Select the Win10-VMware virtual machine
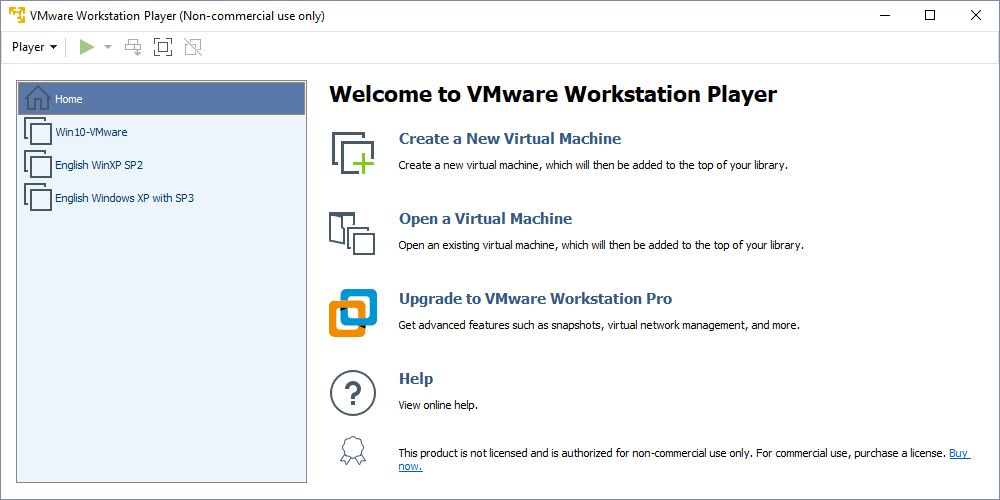The height and width of the screenshot is (500, 1000). [x=161, y=132]
